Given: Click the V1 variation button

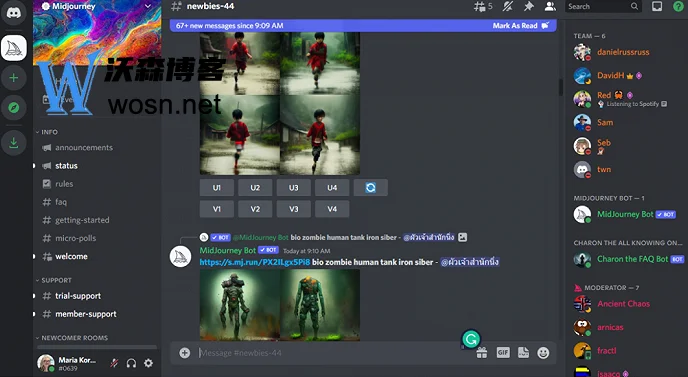Looking at the screenshot, I should pos(217,209).
